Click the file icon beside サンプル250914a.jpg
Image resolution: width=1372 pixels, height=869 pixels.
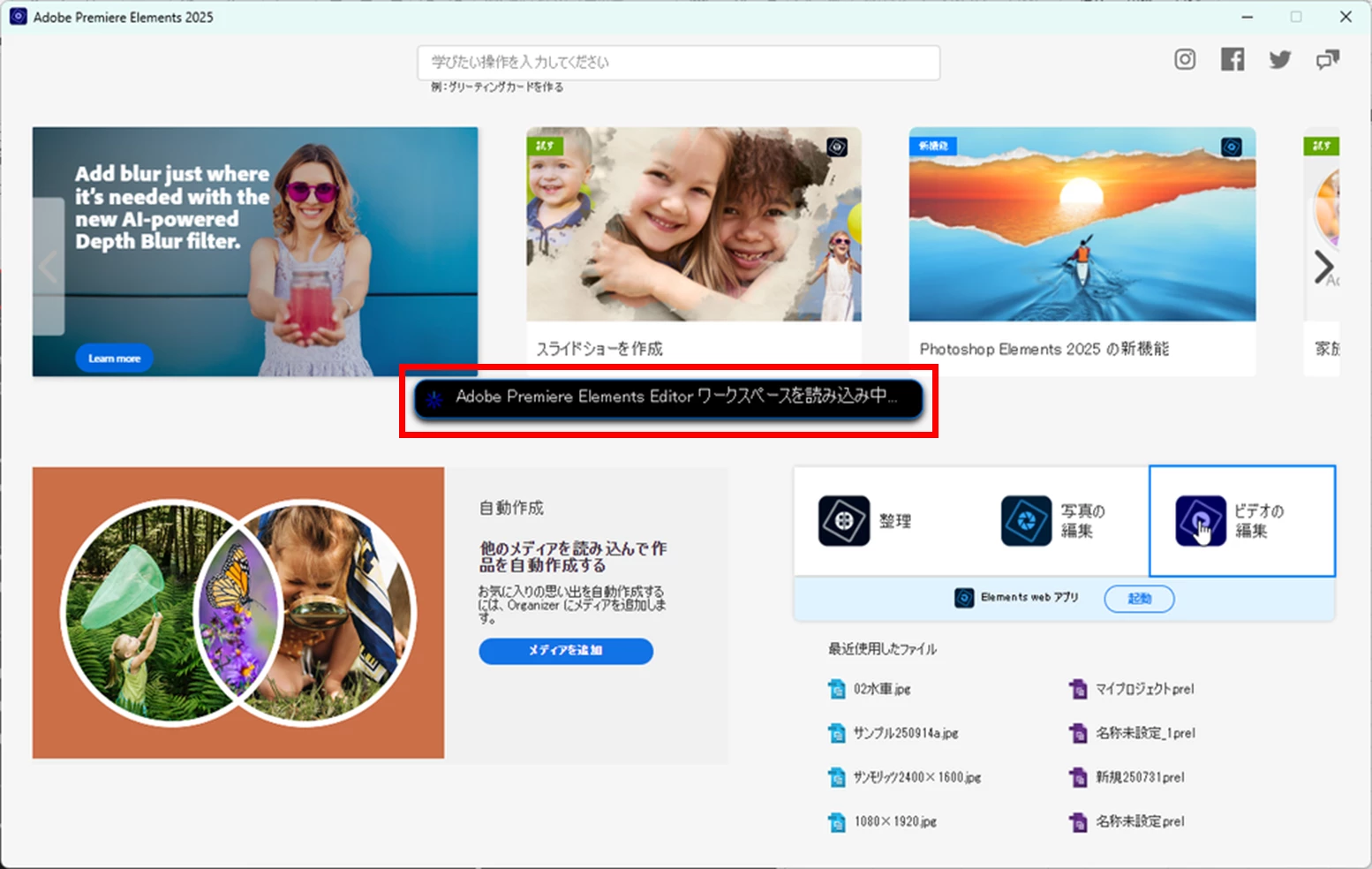tap(836, 733)
